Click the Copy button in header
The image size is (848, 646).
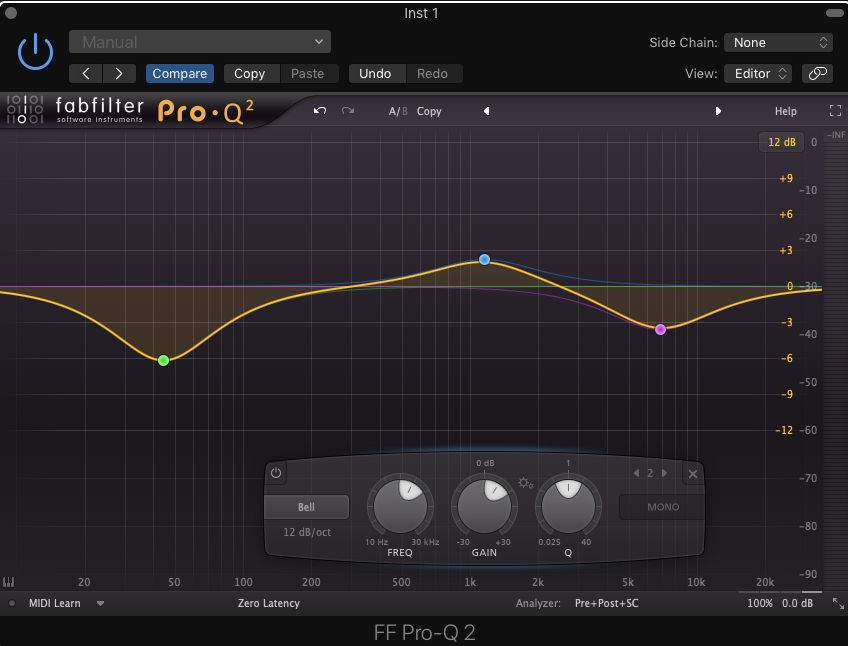[x=249, y=74]
